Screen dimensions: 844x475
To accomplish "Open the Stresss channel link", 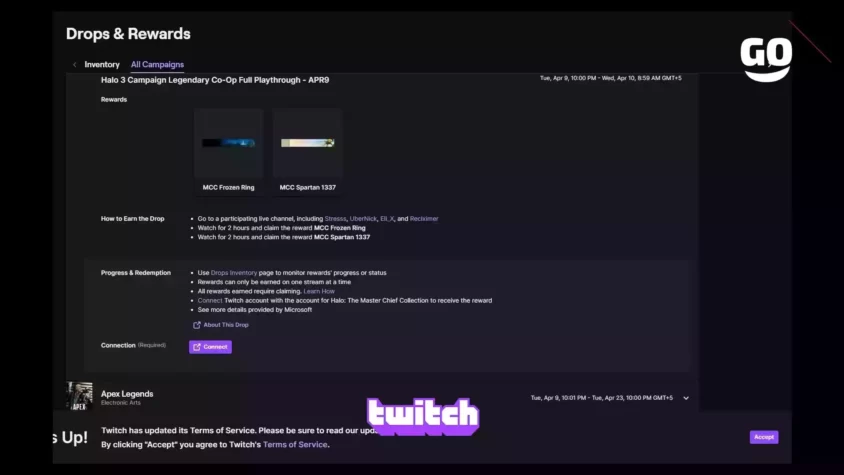I will click(335, 219).
